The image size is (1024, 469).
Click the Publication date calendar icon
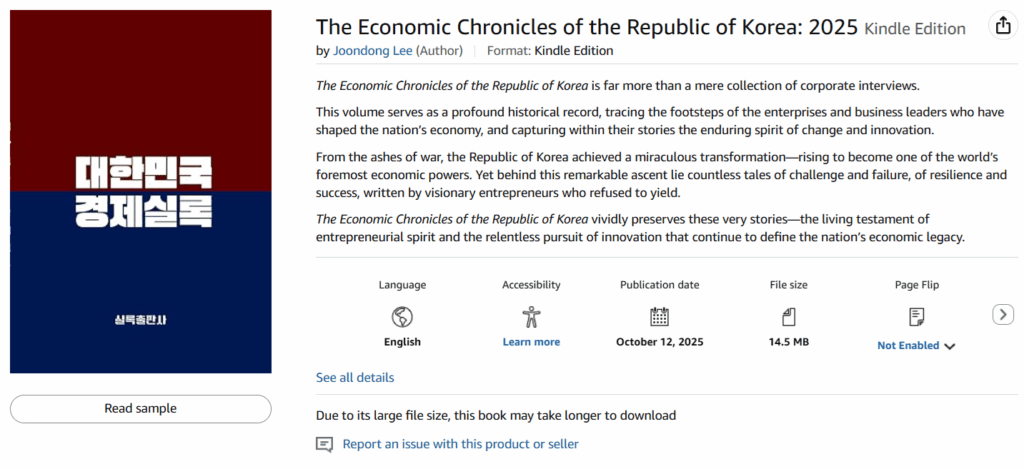(x=659, y=317)
